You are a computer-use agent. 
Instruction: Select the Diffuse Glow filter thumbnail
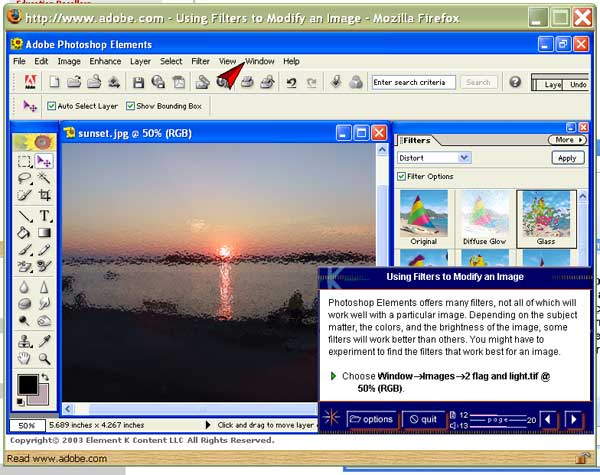(485, 219)
